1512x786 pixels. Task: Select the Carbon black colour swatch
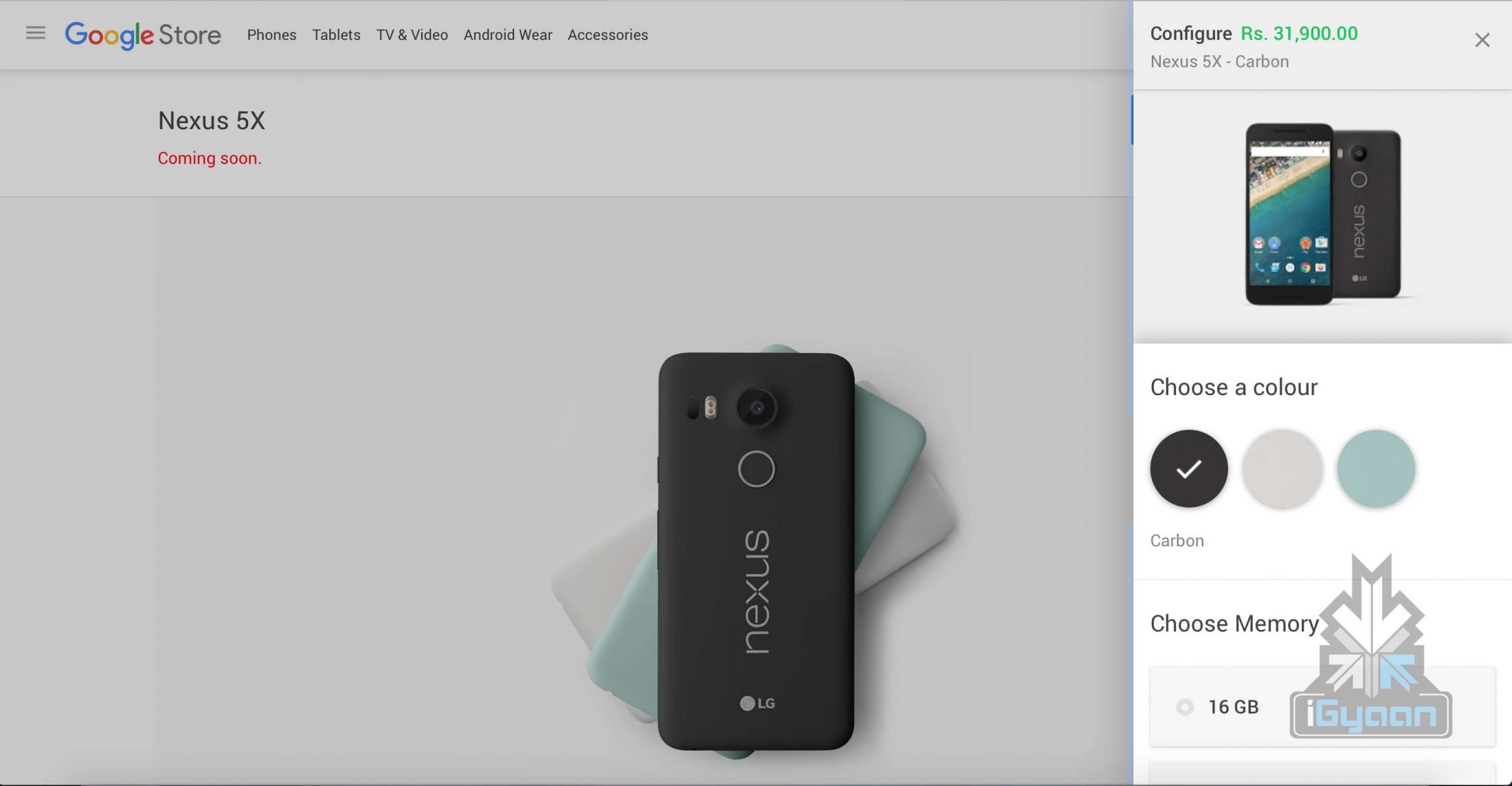1189,469
